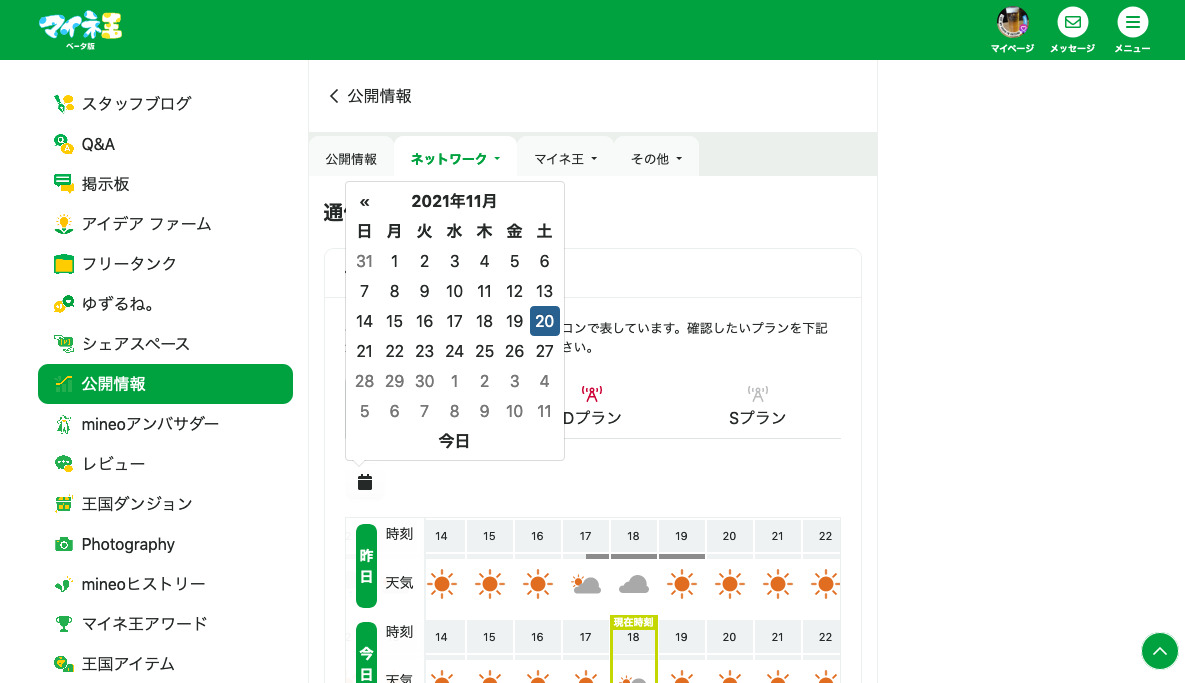Go back with the 公開情報 chevron

tap(333, 96)
